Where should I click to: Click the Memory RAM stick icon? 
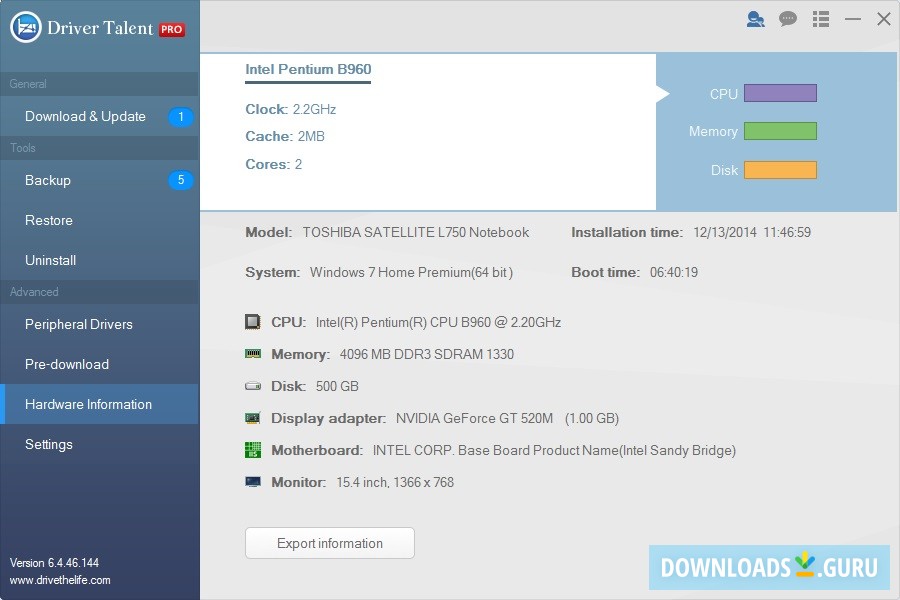tap(253, 354)
